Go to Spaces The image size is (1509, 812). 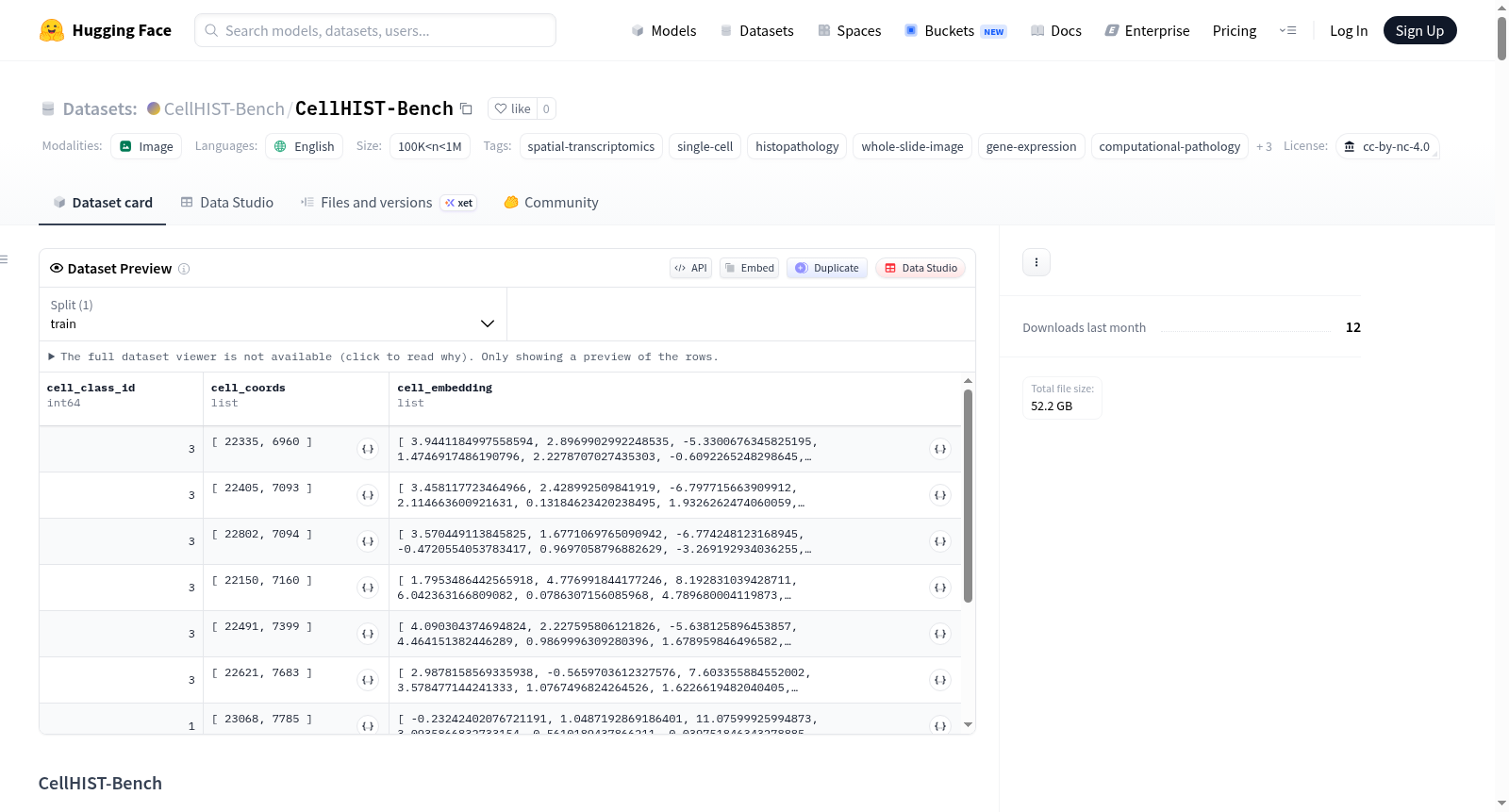849,30
